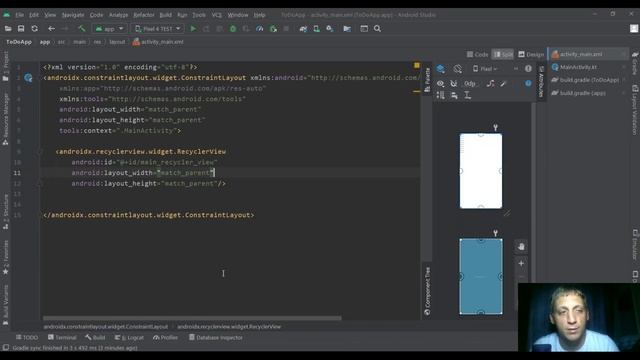Click the gray warnings info icon in design toolbar
Image resolution: width=640 pixels, height=360 pixels.
528,69
